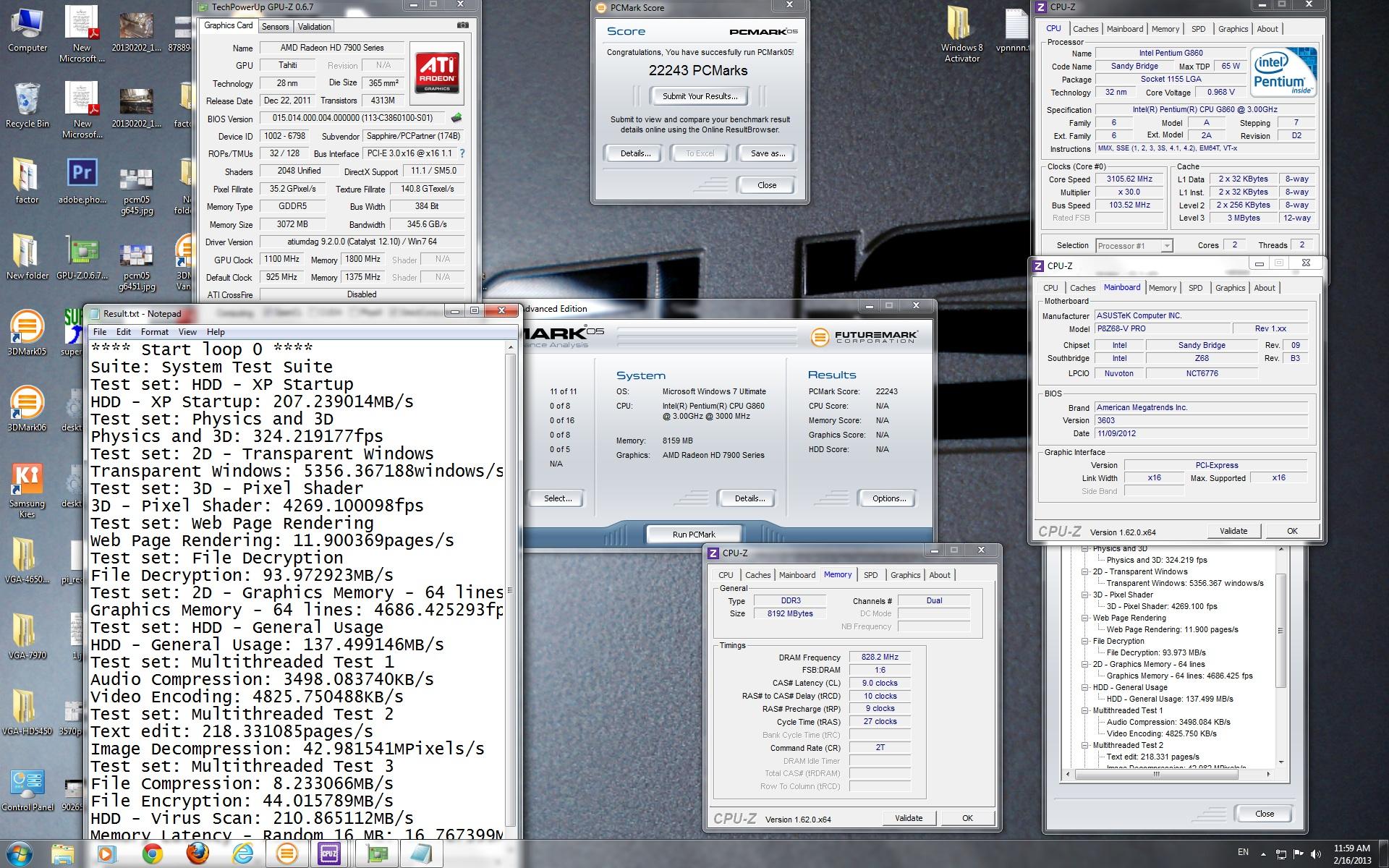Click Close in the result details tree window
Screen dimensions: 1389x868
[x=1265, y=814]
